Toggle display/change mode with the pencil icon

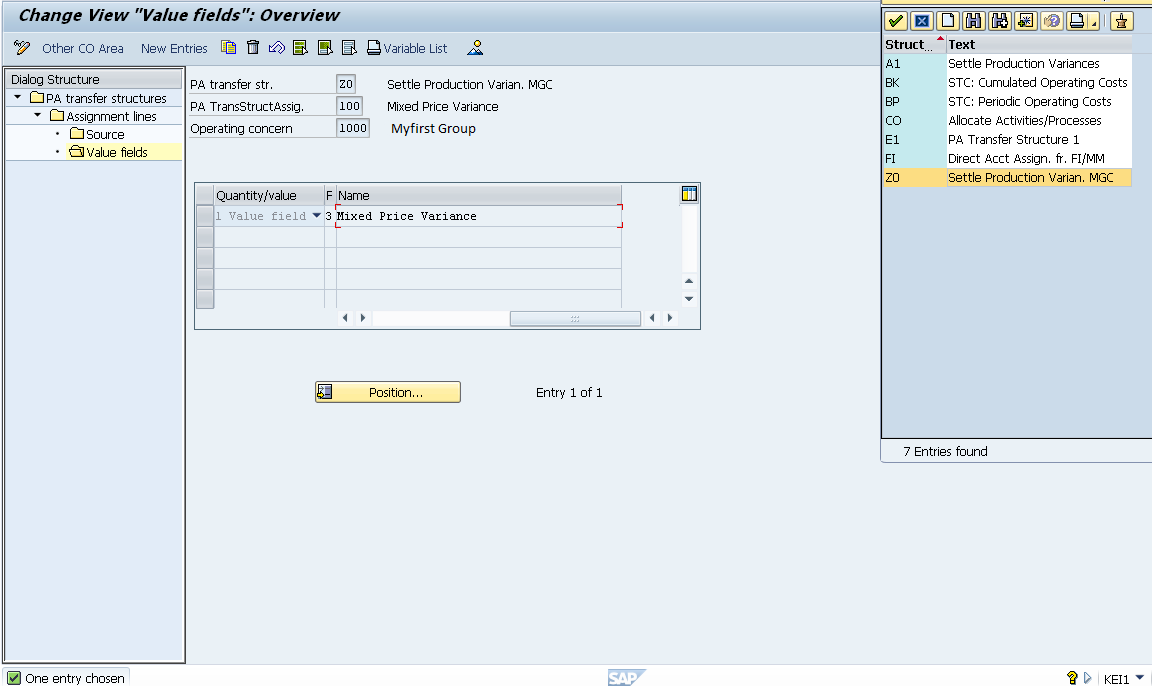[x=20, y=47]
